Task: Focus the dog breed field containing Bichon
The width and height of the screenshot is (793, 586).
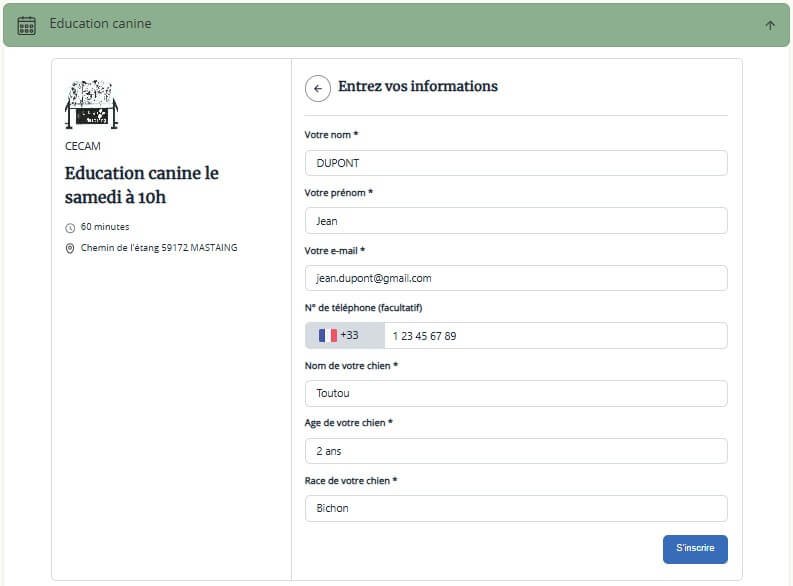Action: click(x=516, y=508)
